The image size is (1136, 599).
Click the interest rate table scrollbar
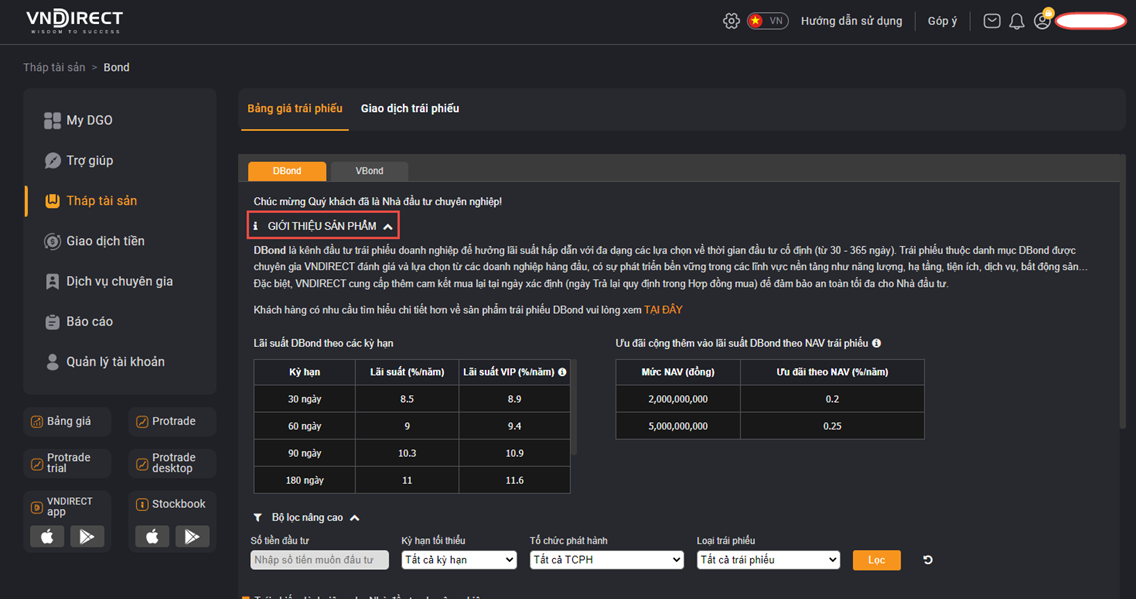[x=574, y=407]
